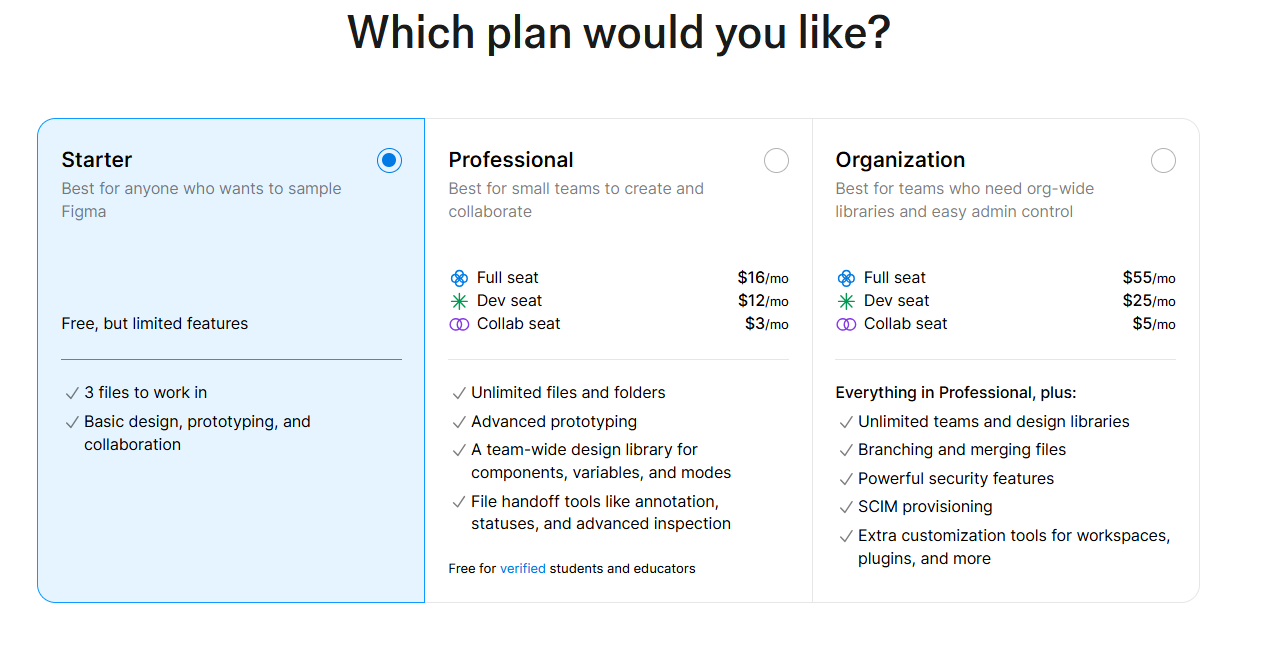Click 'Free, but limited features' text
Screen dimensions: 1262x654
coord(155,324)
